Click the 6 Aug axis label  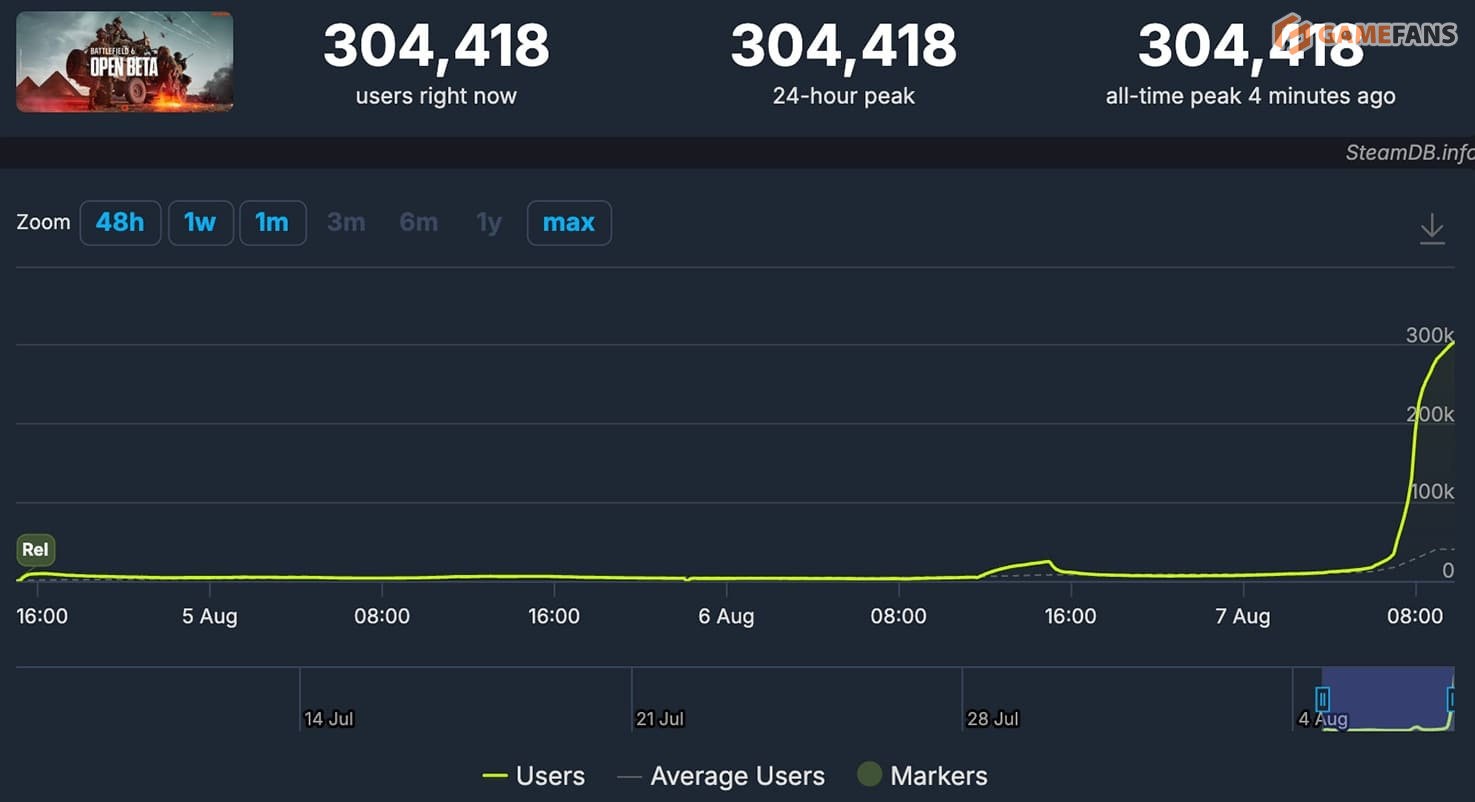click(726, 617)
